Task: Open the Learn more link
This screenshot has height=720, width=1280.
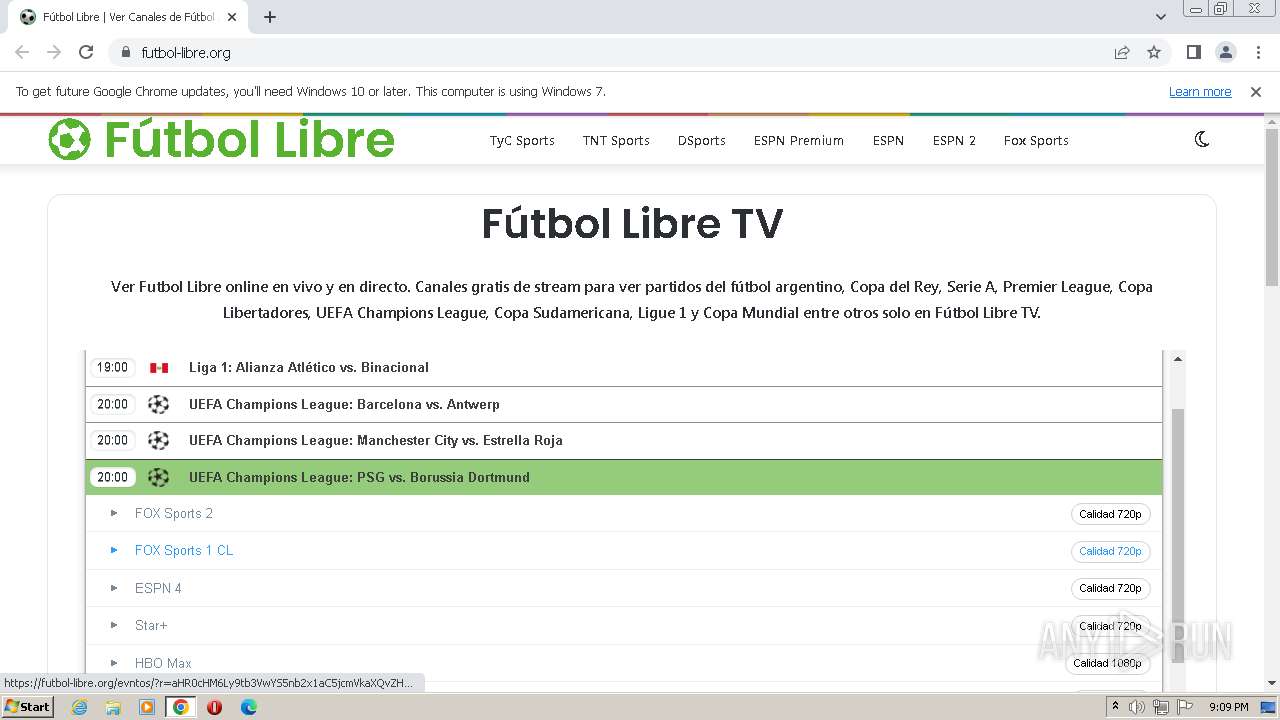Action: (x=1200, y=91)
